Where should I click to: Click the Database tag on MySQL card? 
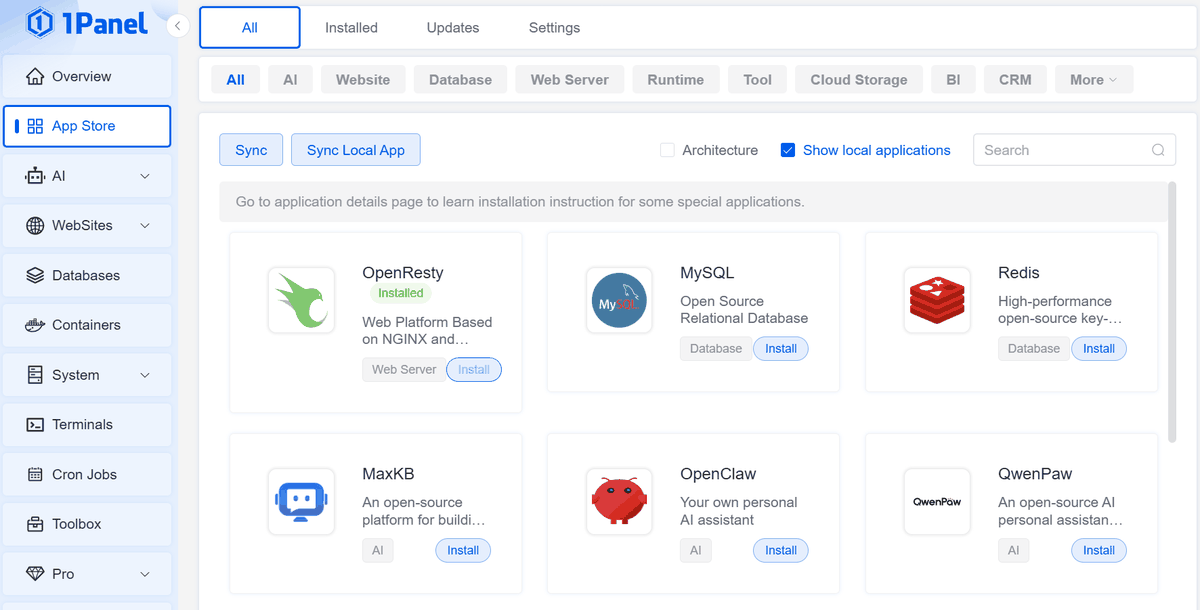tap(716, 349)
